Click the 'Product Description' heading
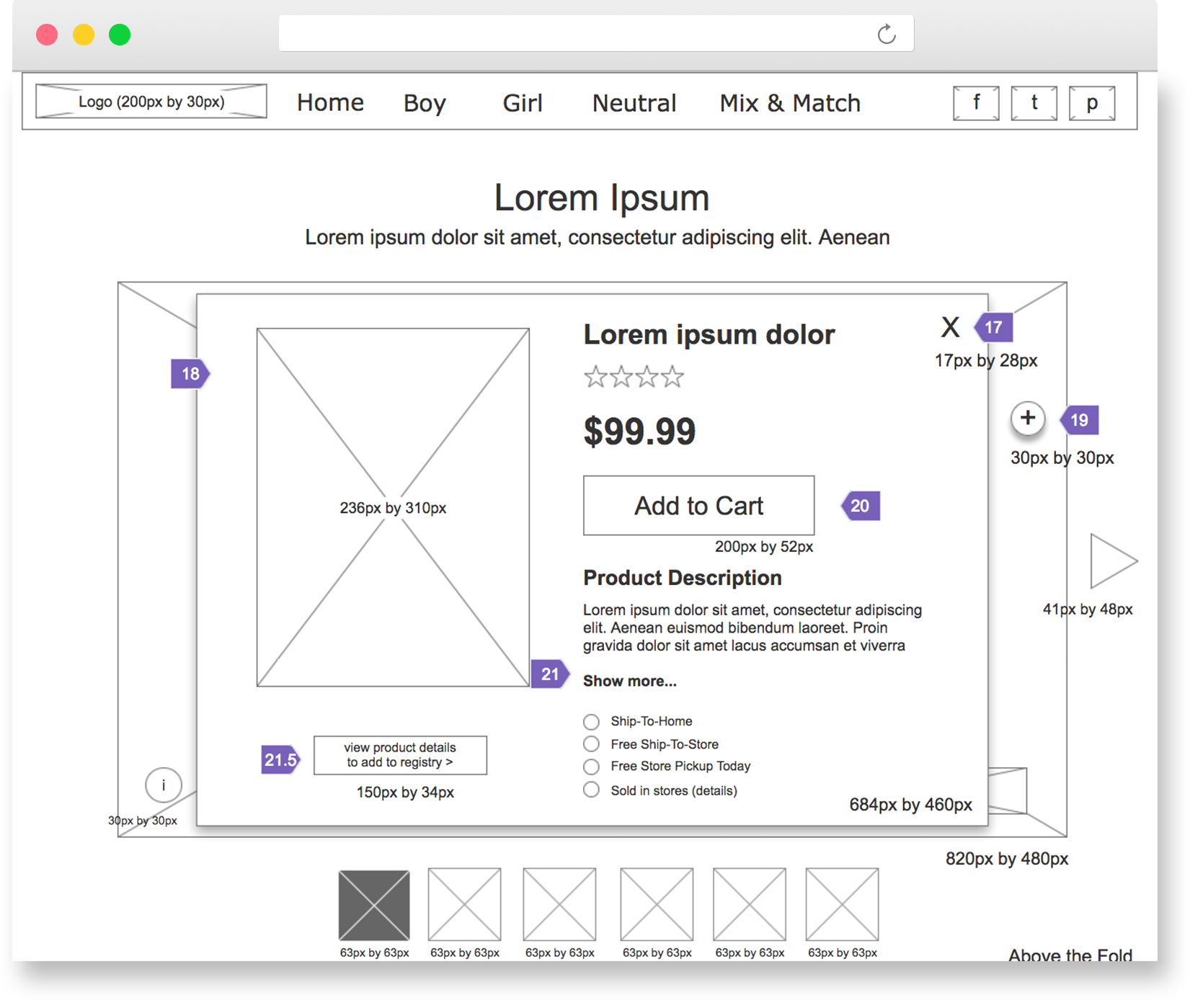The width and height of the screenshot is (1190, 1008). (683, 578)
